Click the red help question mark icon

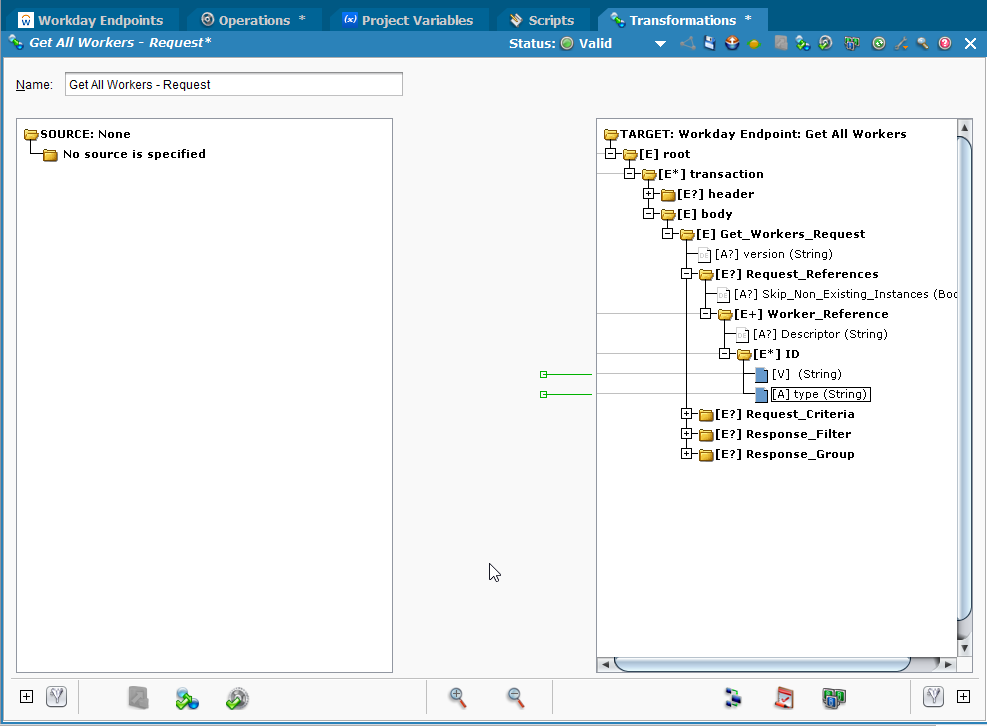click(x=944, y=44)
